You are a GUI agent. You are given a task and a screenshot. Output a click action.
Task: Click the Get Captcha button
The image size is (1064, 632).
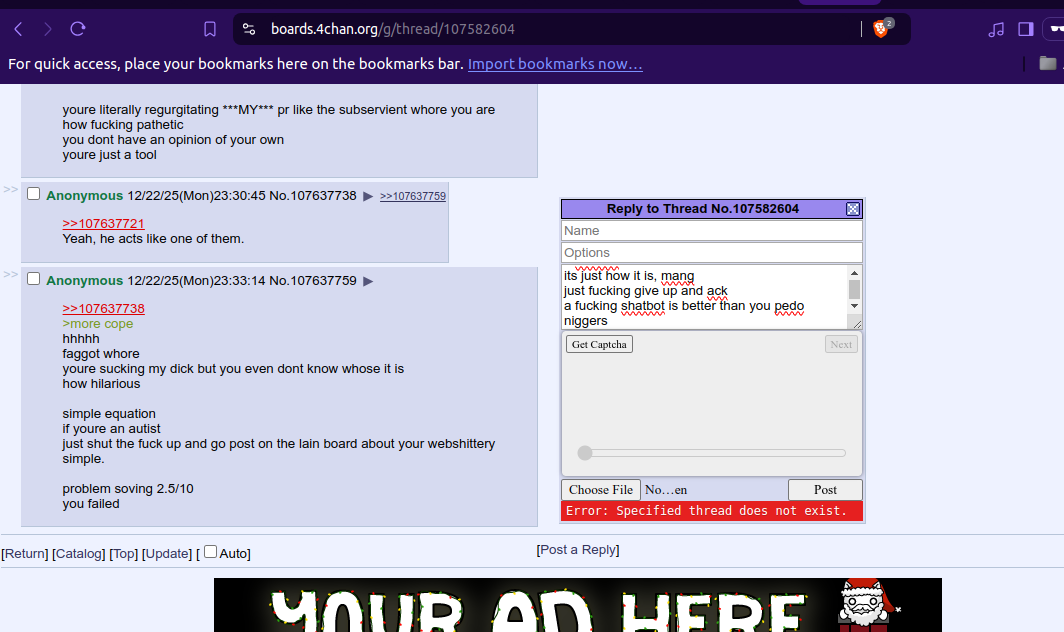(x=599, y=344)
